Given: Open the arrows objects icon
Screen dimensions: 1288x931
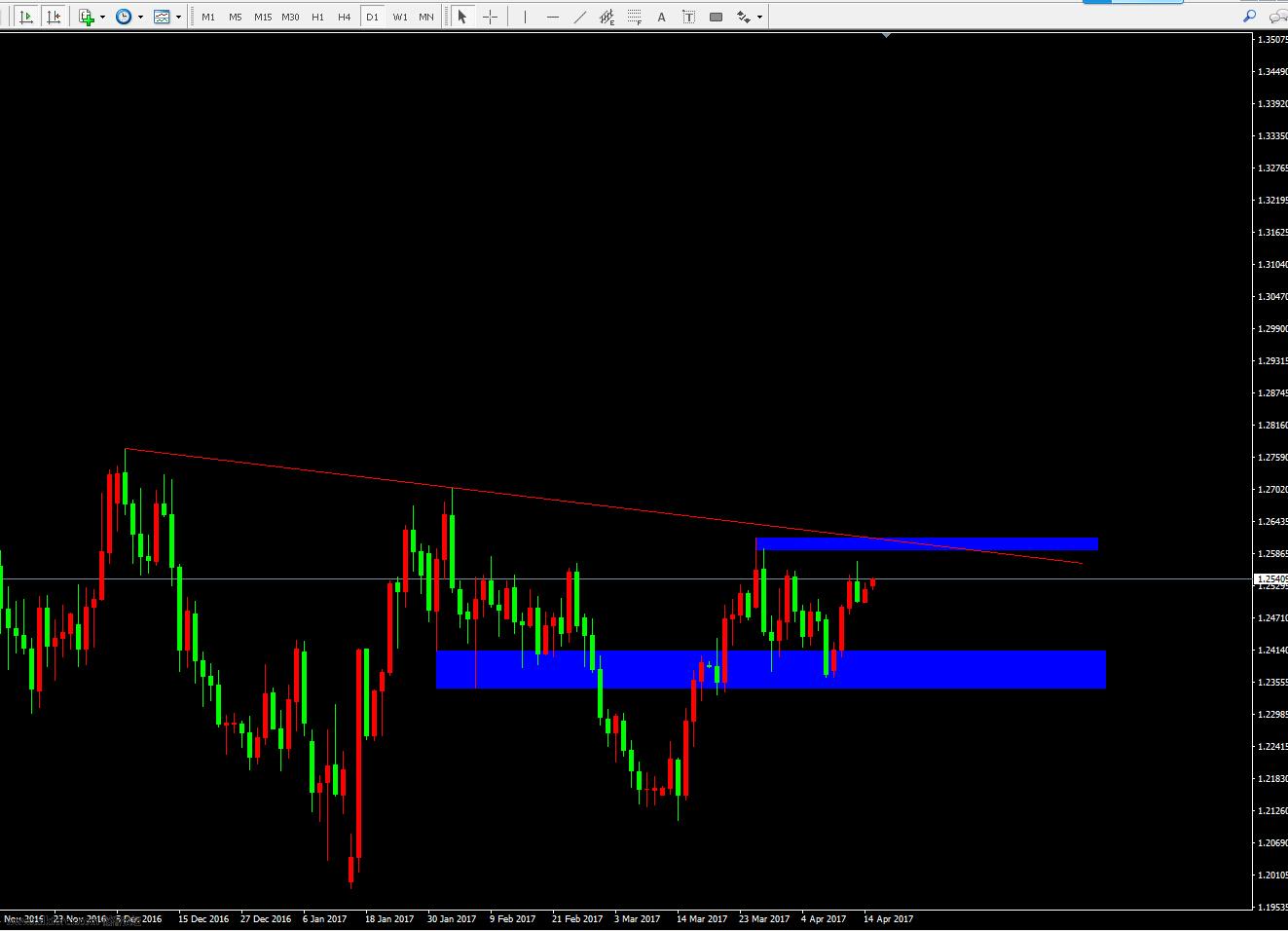Looking at the screenshot, I should click(x=744, y=17).
